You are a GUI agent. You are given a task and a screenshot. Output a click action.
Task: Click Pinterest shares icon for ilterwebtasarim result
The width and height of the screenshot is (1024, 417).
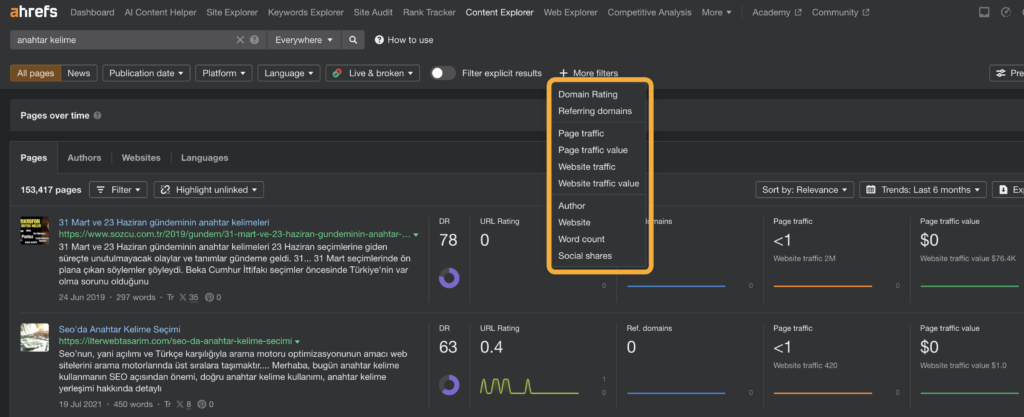tap(202, 404)
